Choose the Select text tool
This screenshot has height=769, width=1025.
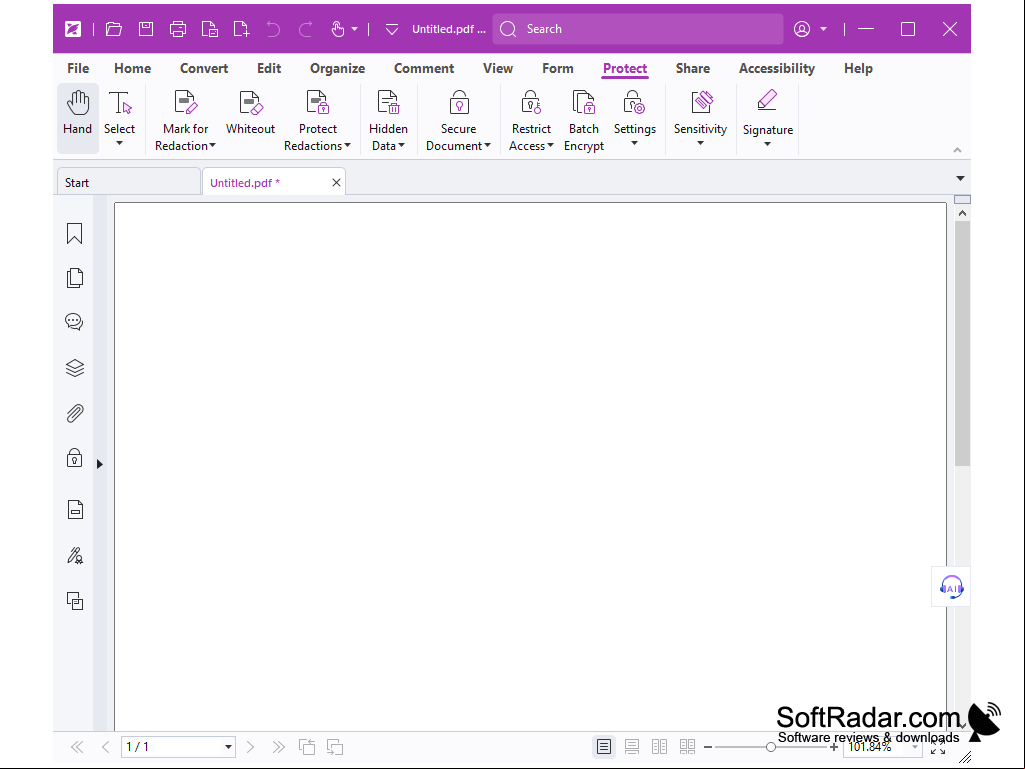click(x=120, y=111)
